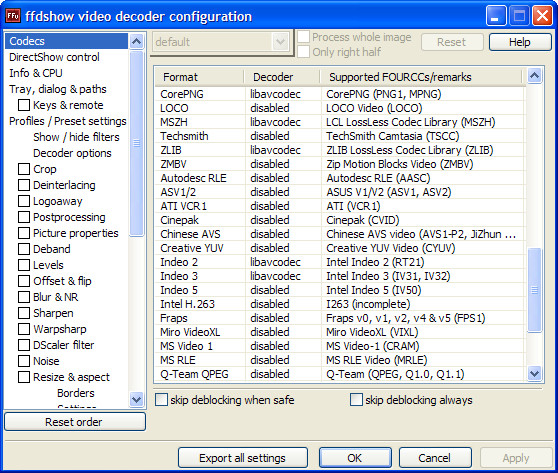Close the ffdshow configuration window
The width and height of the screenshot is (558, 473).
(x=542, y=16)
